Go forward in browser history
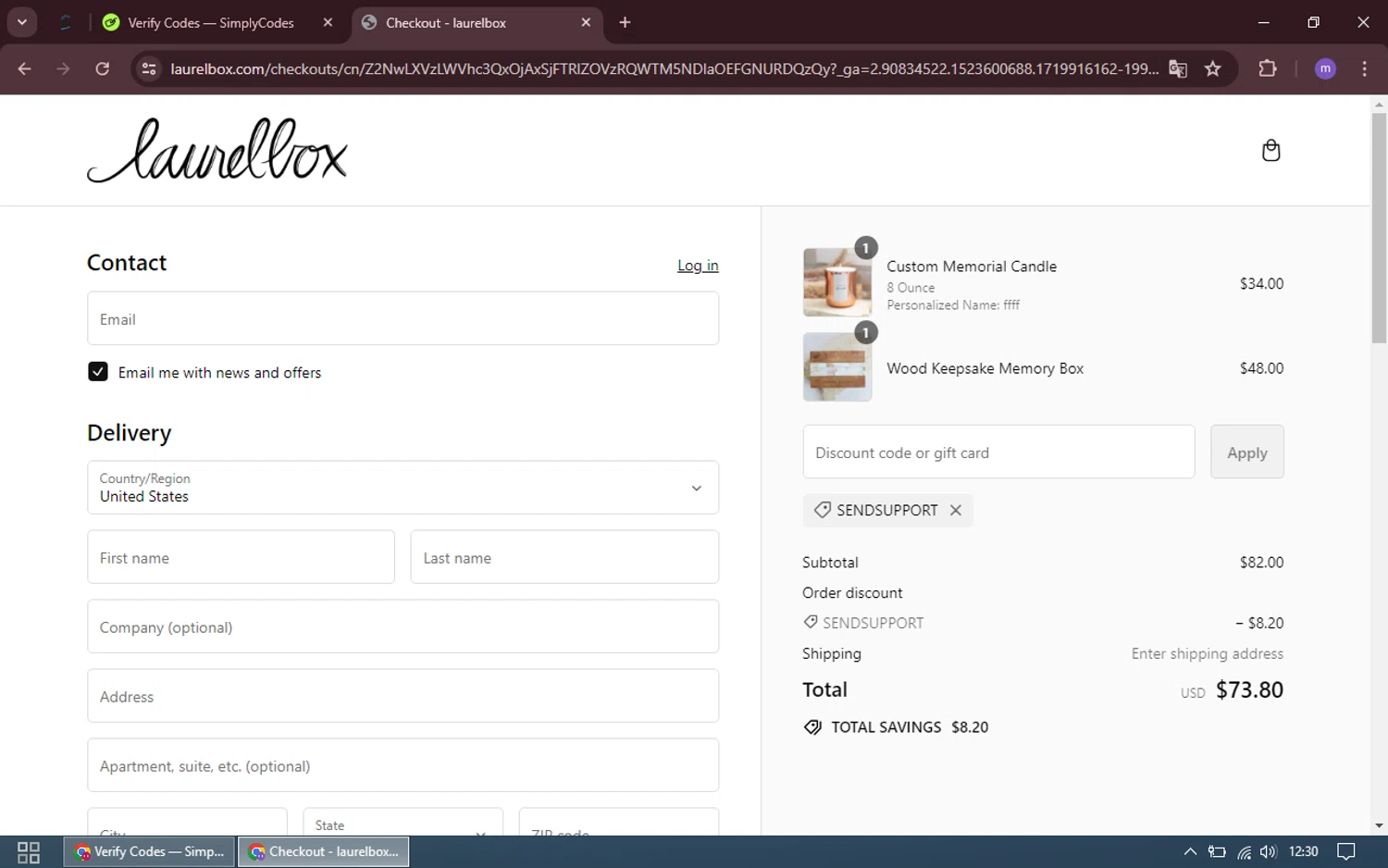 [x=63, y=68]
